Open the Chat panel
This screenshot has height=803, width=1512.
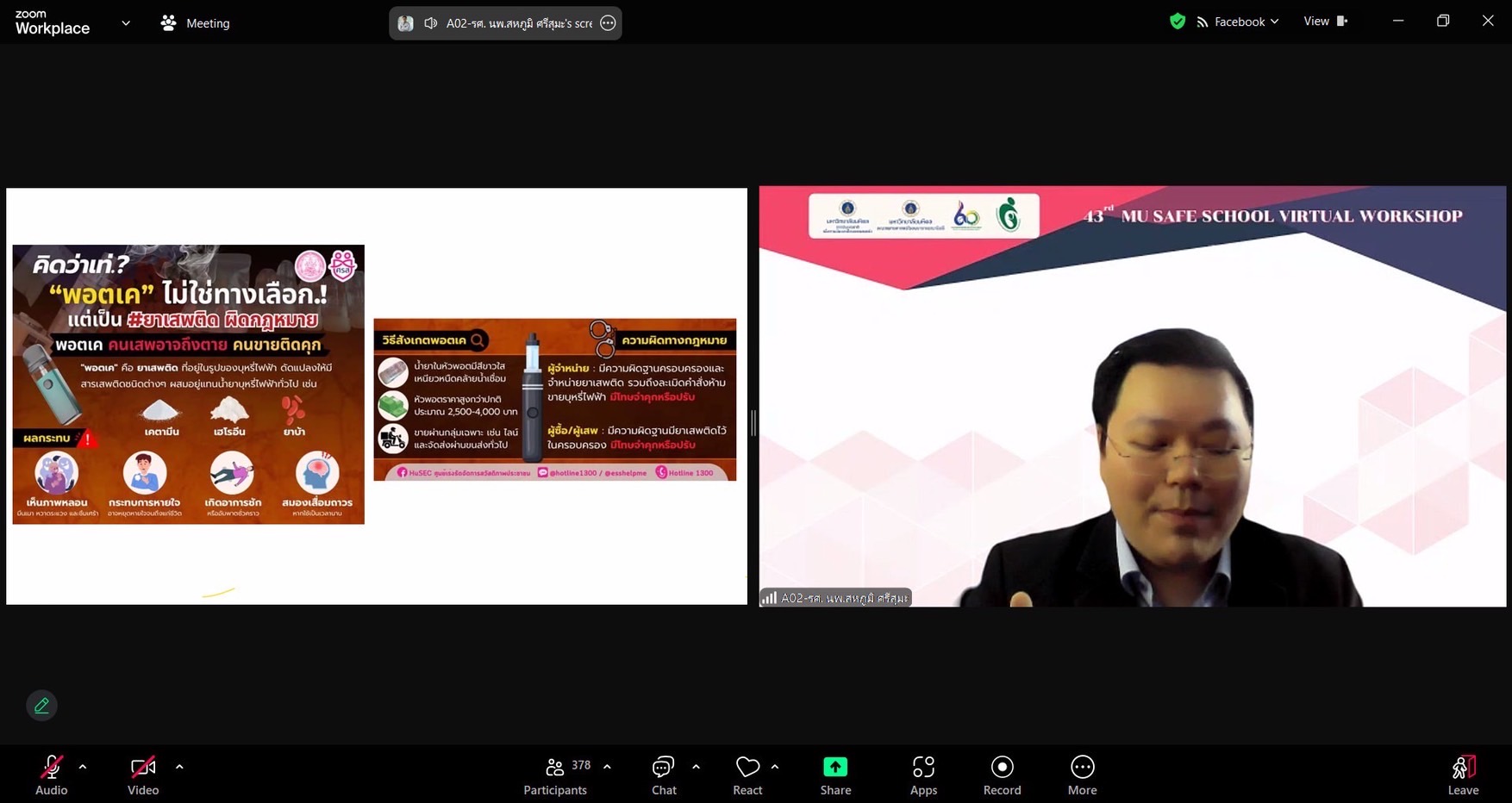(663, 775)
